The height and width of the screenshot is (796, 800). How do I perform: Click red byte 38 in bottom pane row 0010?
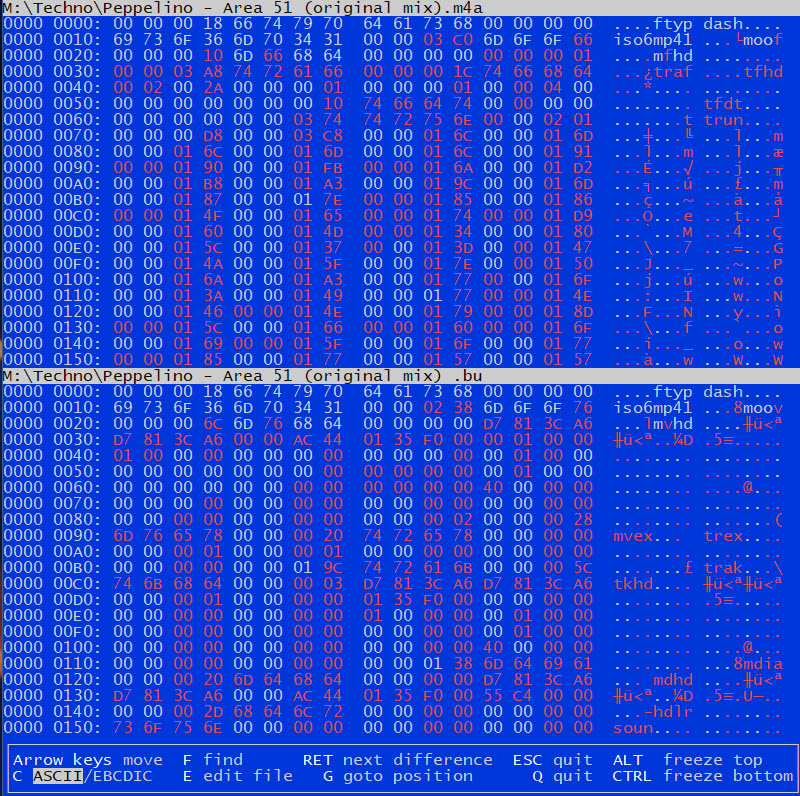pyautogui.click(x=463, y=407)
